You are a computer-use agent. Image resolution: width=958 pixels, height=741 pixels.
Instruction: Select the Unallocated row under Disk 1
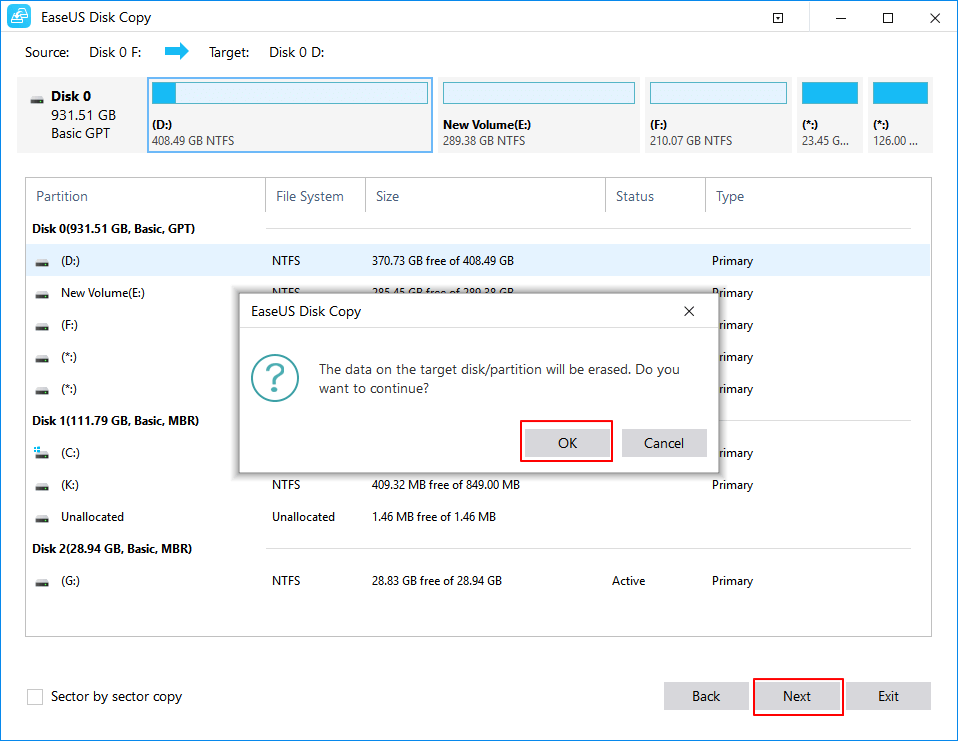478,517
